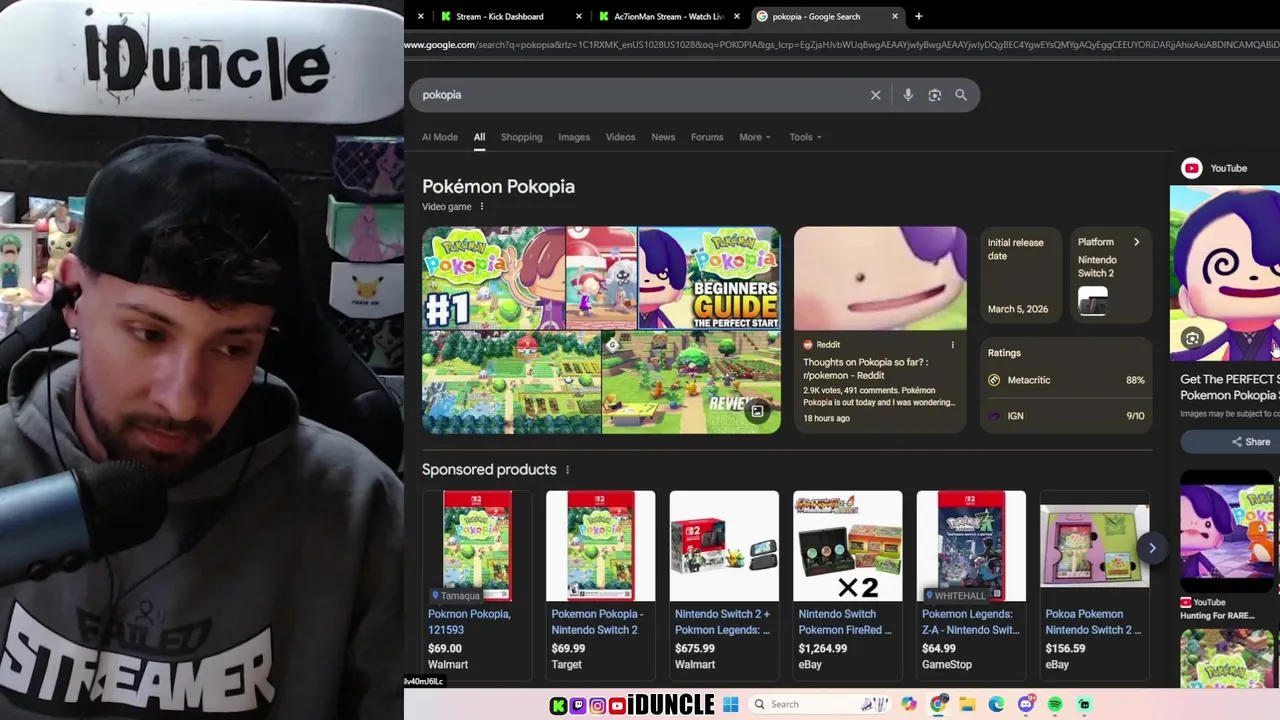Select the Images search tab
Viewport: 1280px width, 720px height.
click(x=574, y=137)
